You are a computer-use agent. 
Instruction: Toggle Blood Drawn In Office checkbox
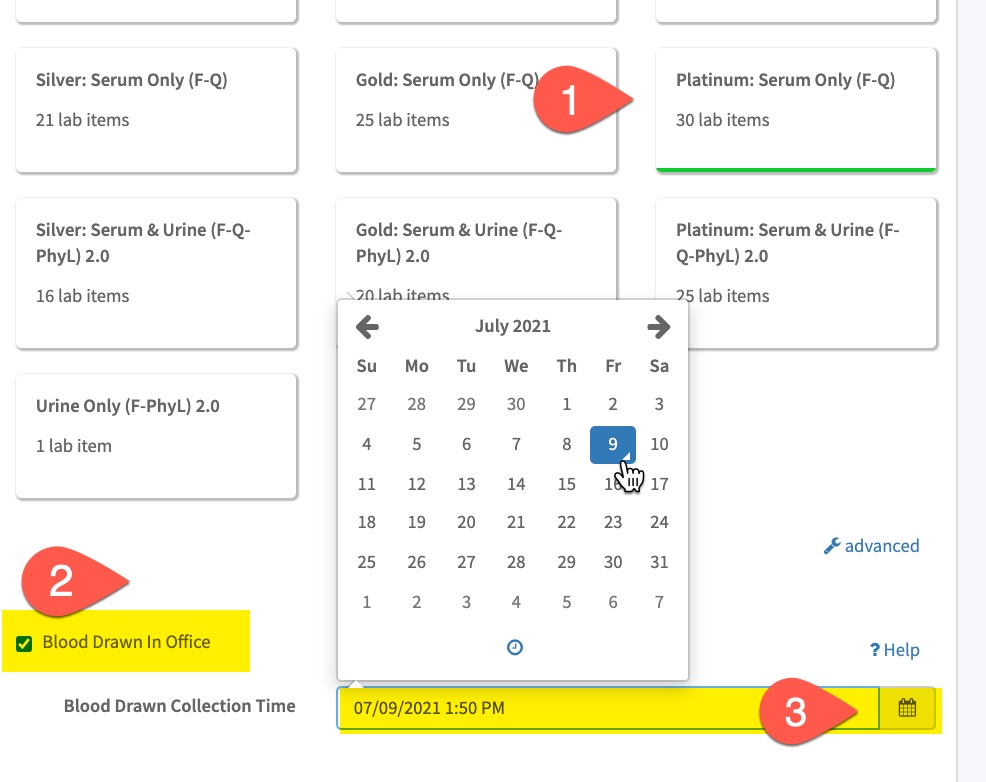24,643
